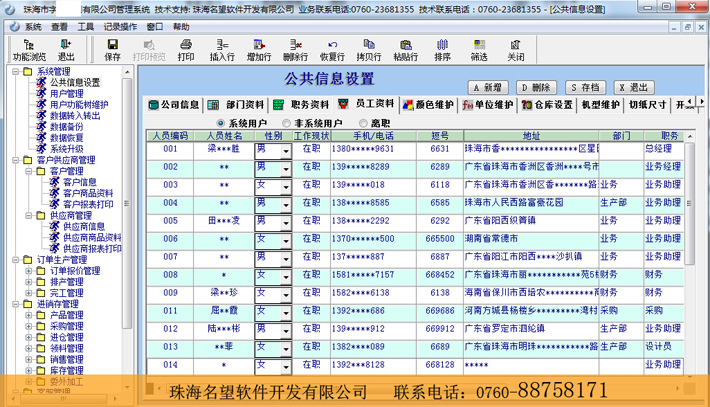Image resolution: width=710 pixels, height=407 pixels.
Task: Open gender dropdown for row 009
Action: [x=286, y=296]
